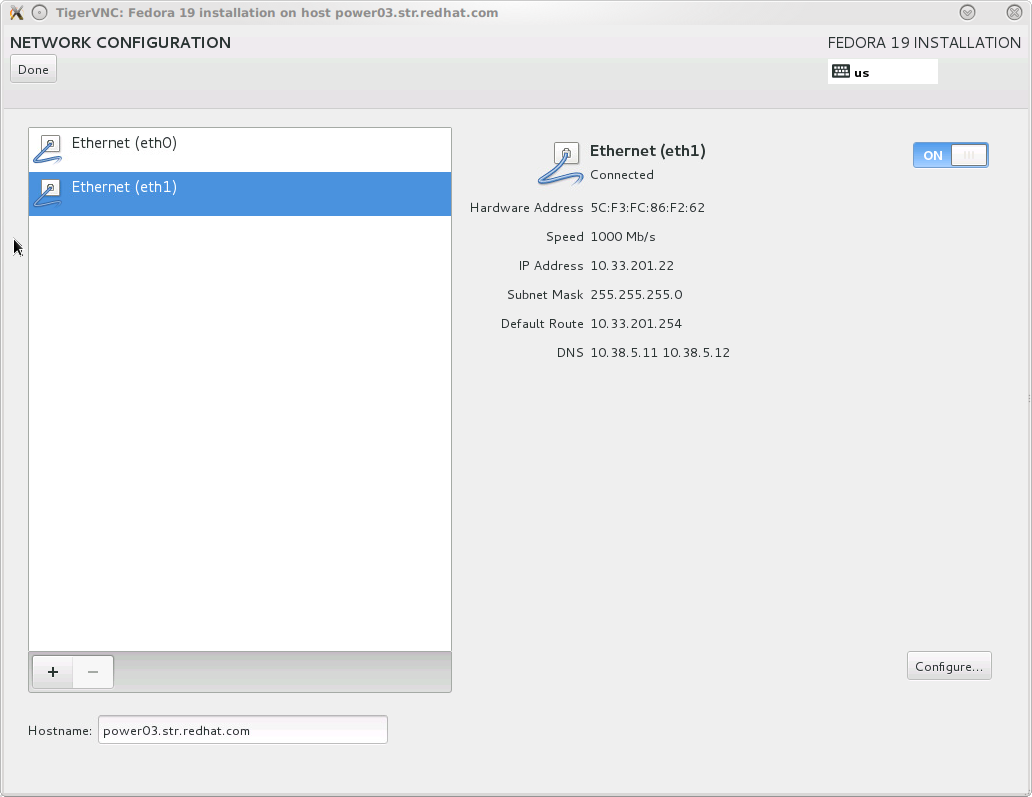Click the IP Address label

[x=551, y=265]
